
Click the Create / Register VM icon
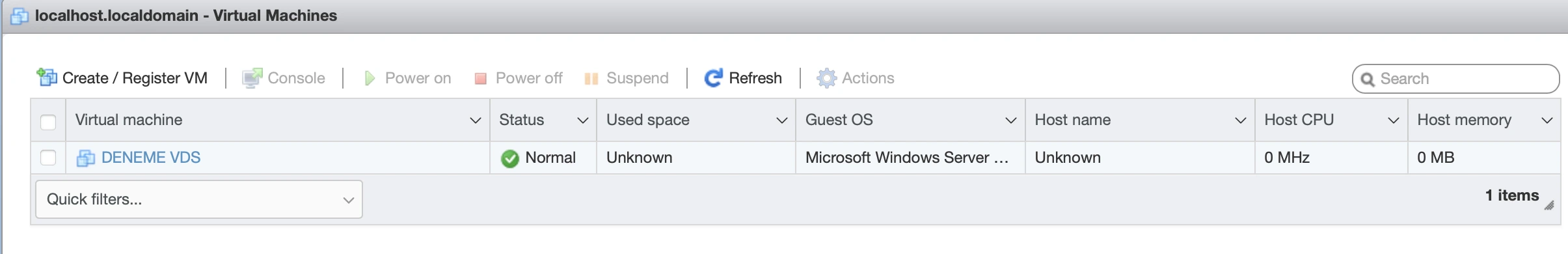coord(47,78)
